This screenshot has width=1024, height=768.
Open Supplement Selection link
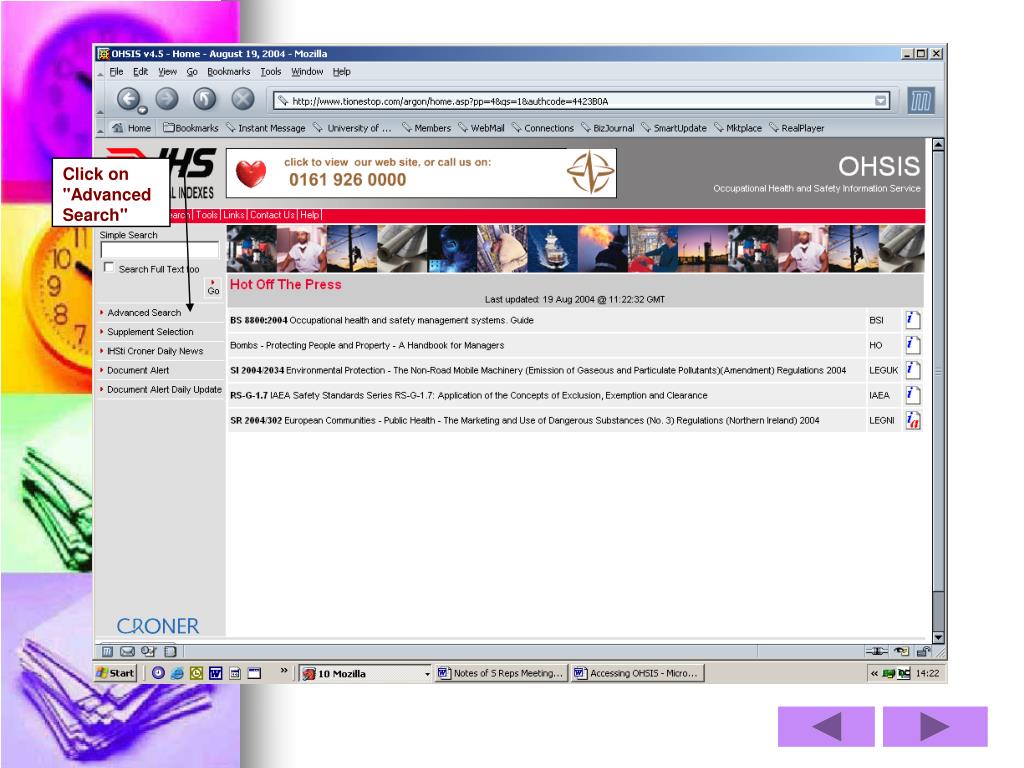(x=150, y=332)
